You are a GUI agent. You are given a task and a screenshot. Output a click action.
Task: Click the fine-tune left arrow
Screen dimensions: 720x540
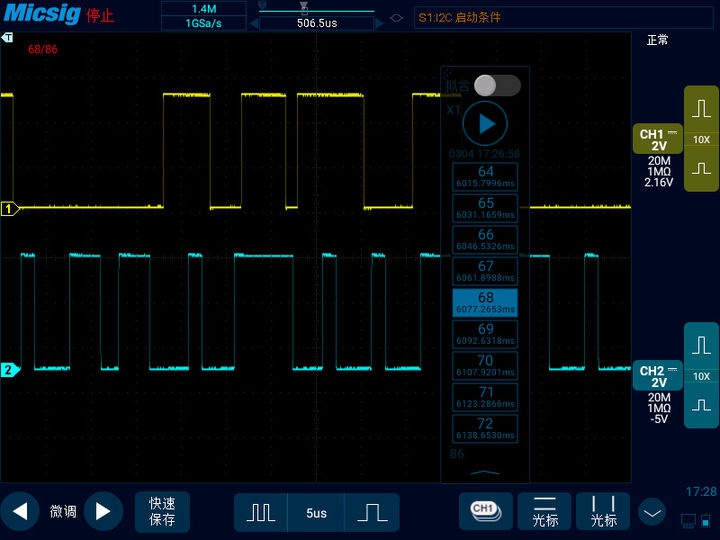coord(20,512)
